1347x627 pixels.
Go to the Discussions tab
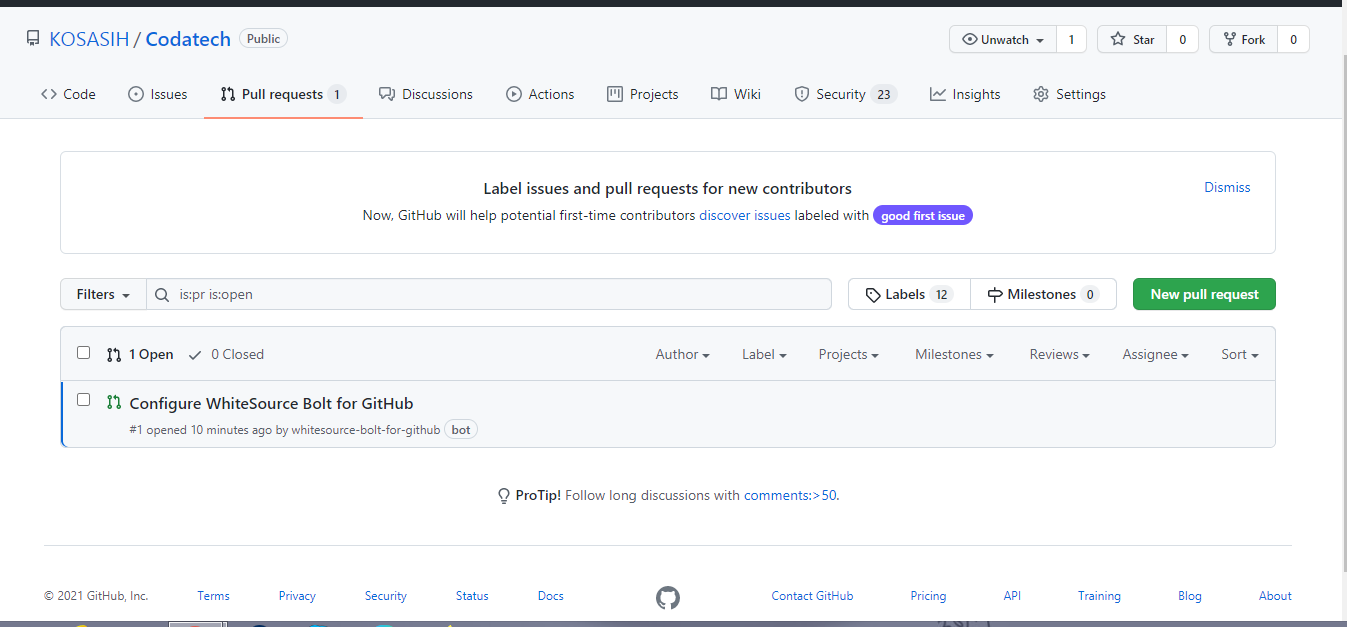click(x=426, y=94)
